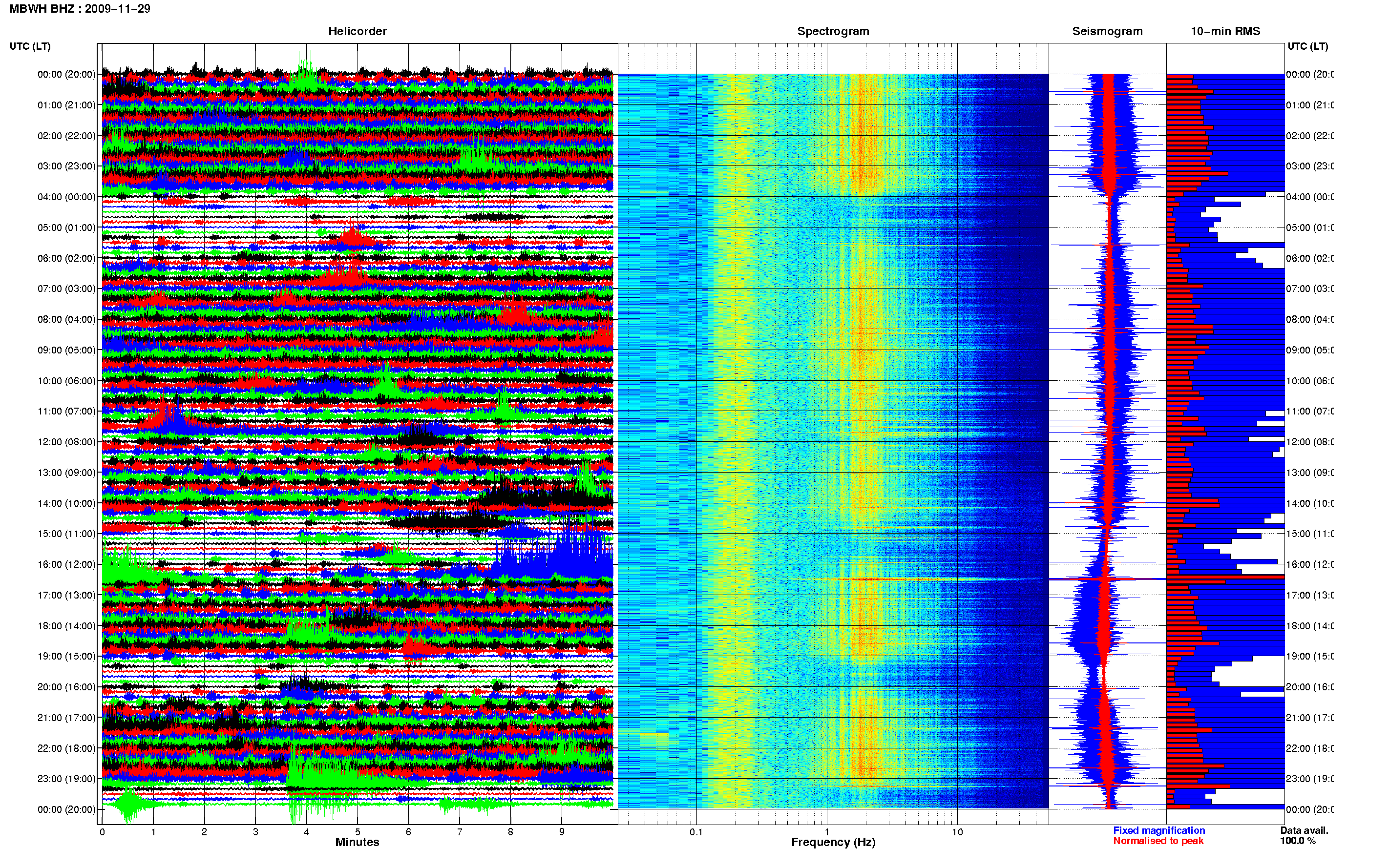Click the '10' frequency tick label

pyautogui.click(x=957, y=832)
